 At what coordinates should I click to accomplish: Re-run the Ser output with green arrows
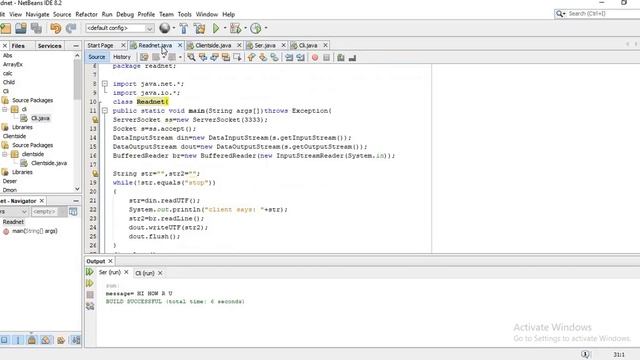(90, 272)
